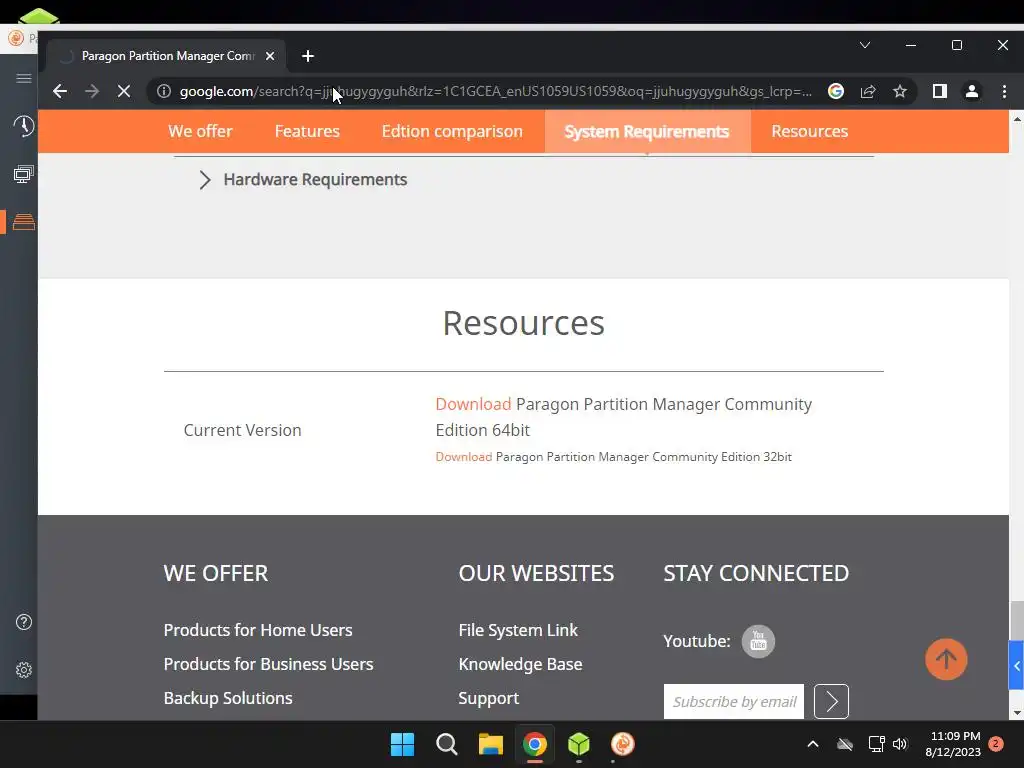Open File System Link website

pos(518,630)
